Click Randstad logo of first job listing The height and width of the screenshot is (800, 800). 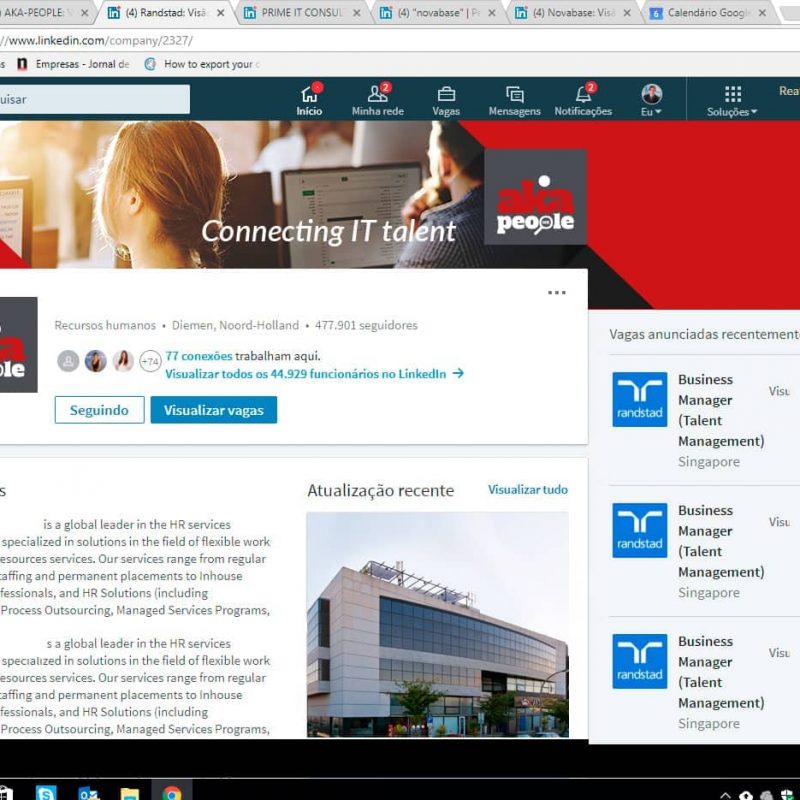[640, 399]
